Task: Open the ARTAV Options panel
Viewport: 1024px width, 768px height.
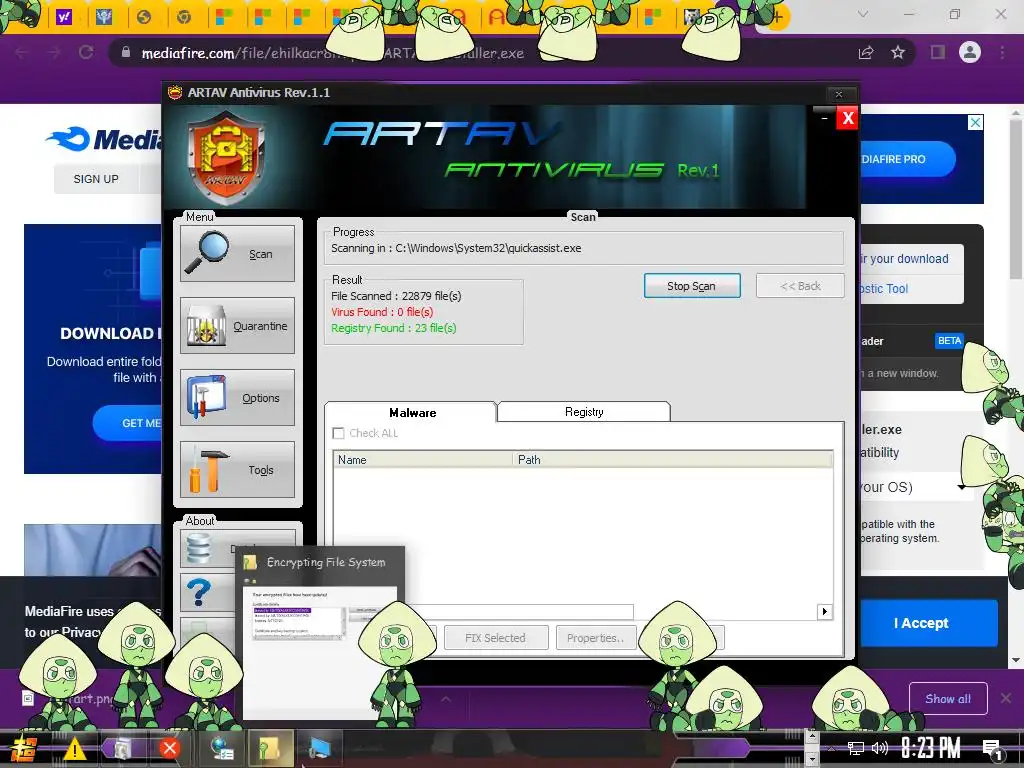Action: click(x=237, y=397)
